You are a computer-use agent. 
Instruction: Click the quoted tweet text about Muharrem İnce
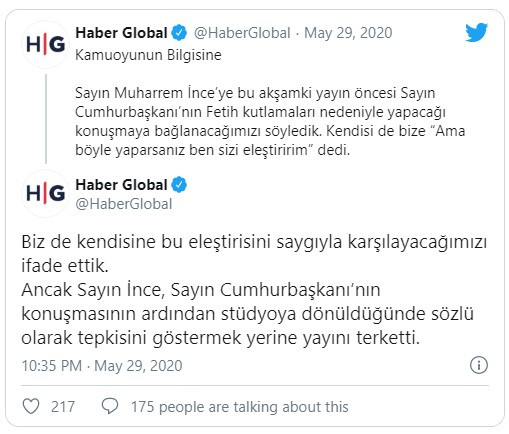point(270,121)
